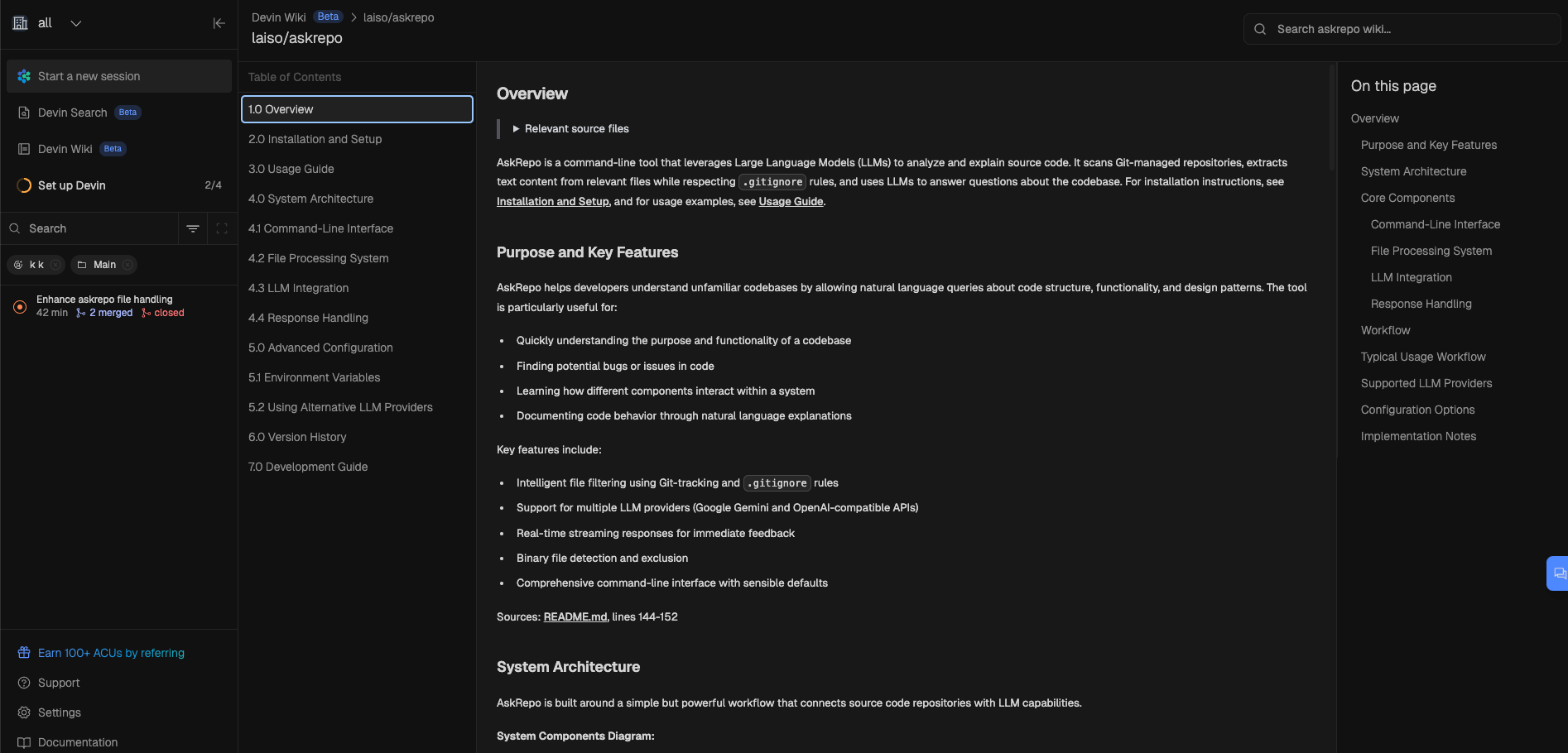Open '4.0 System Architecture' page
1568x753 pixels.
tap(357, 199)
